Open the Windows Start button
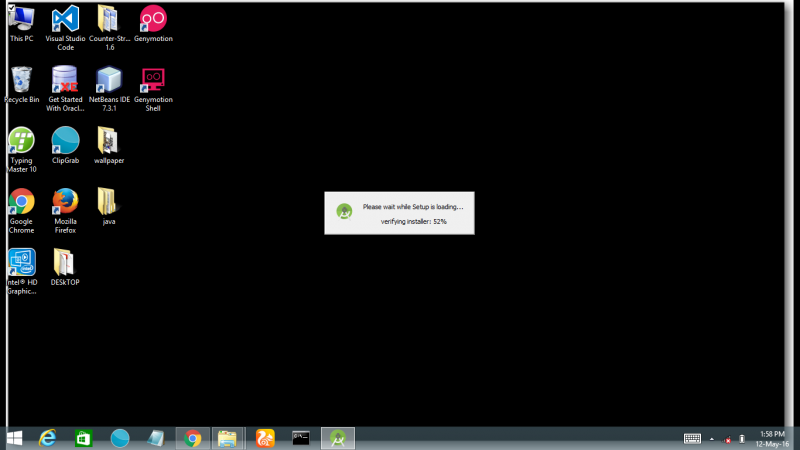Screen dimensions: 800x450 pyautogui.click(x=14, y=438)
